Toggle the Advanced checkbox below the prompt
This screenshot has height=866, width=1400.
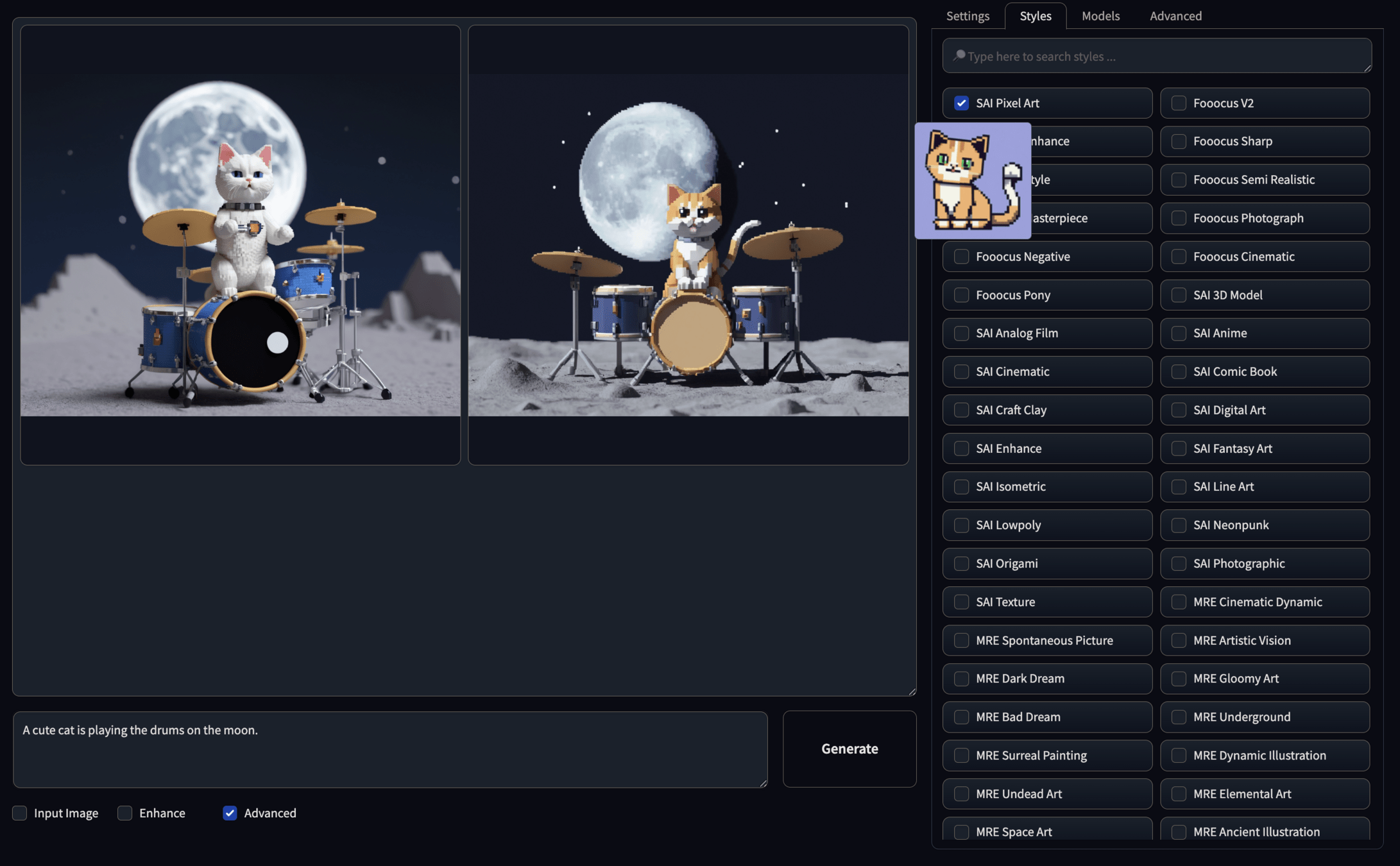[x=230, y=813]
